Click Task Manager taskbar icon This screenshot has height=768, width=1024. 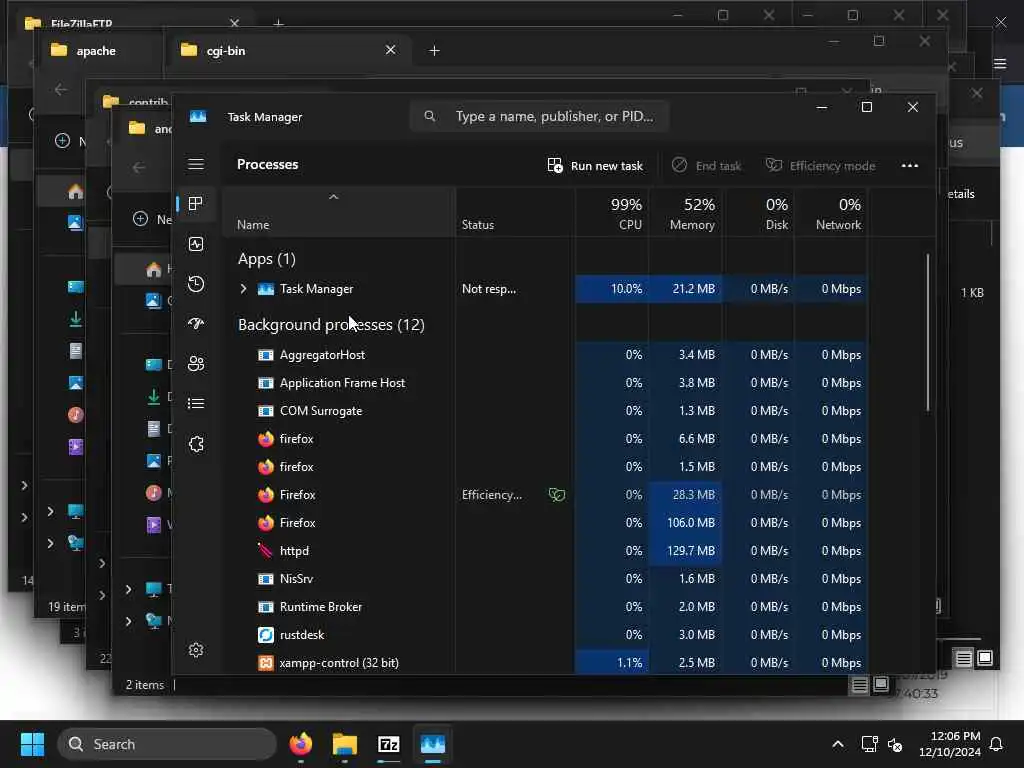[x=432, y=744]
